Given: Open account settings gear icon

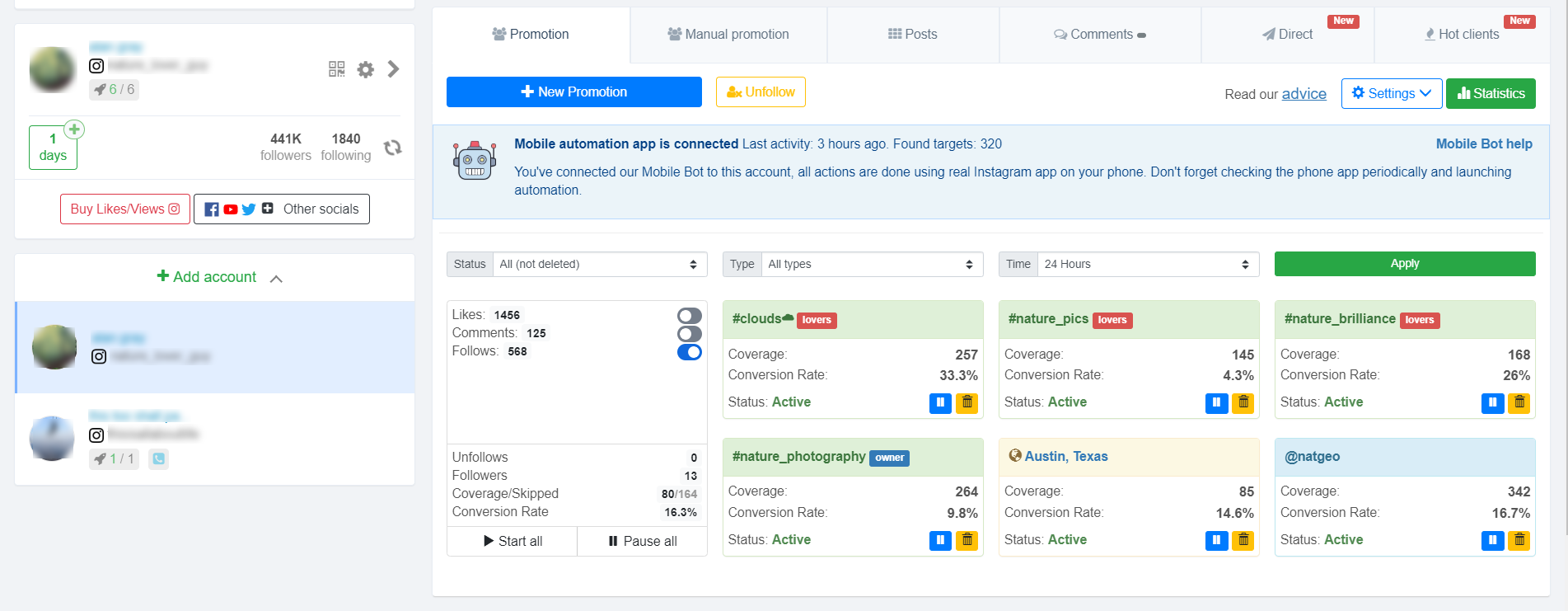Looking at the screenshot, I should coord(366,69).
